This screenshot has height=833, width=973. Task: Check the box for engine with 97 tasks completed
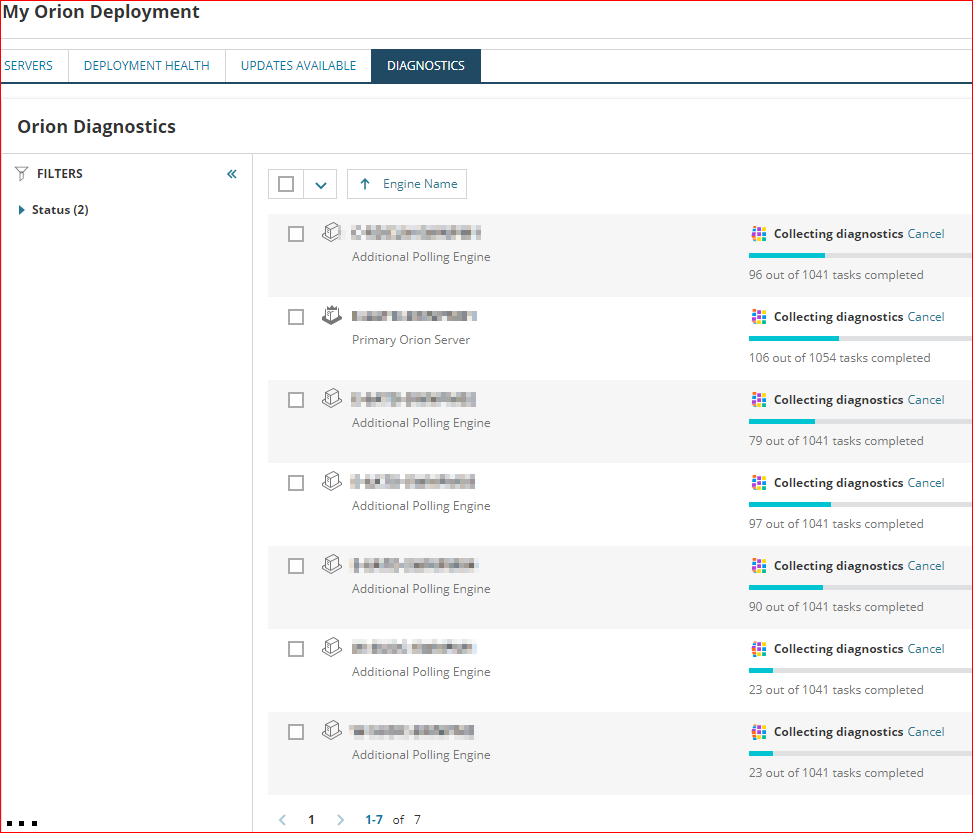296,483
